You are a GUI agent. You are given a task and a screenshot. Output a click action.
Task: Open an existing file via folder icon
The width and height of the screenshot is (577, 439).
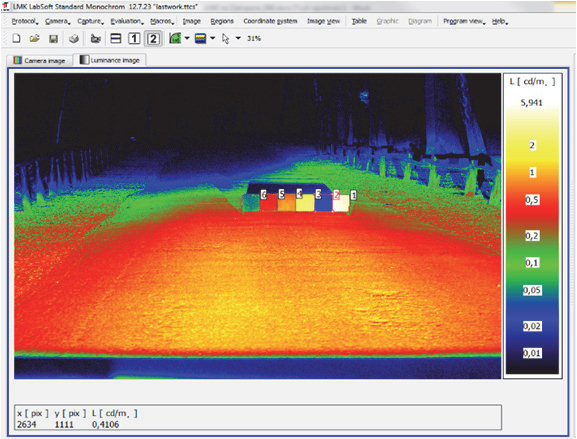coord(35,38)
